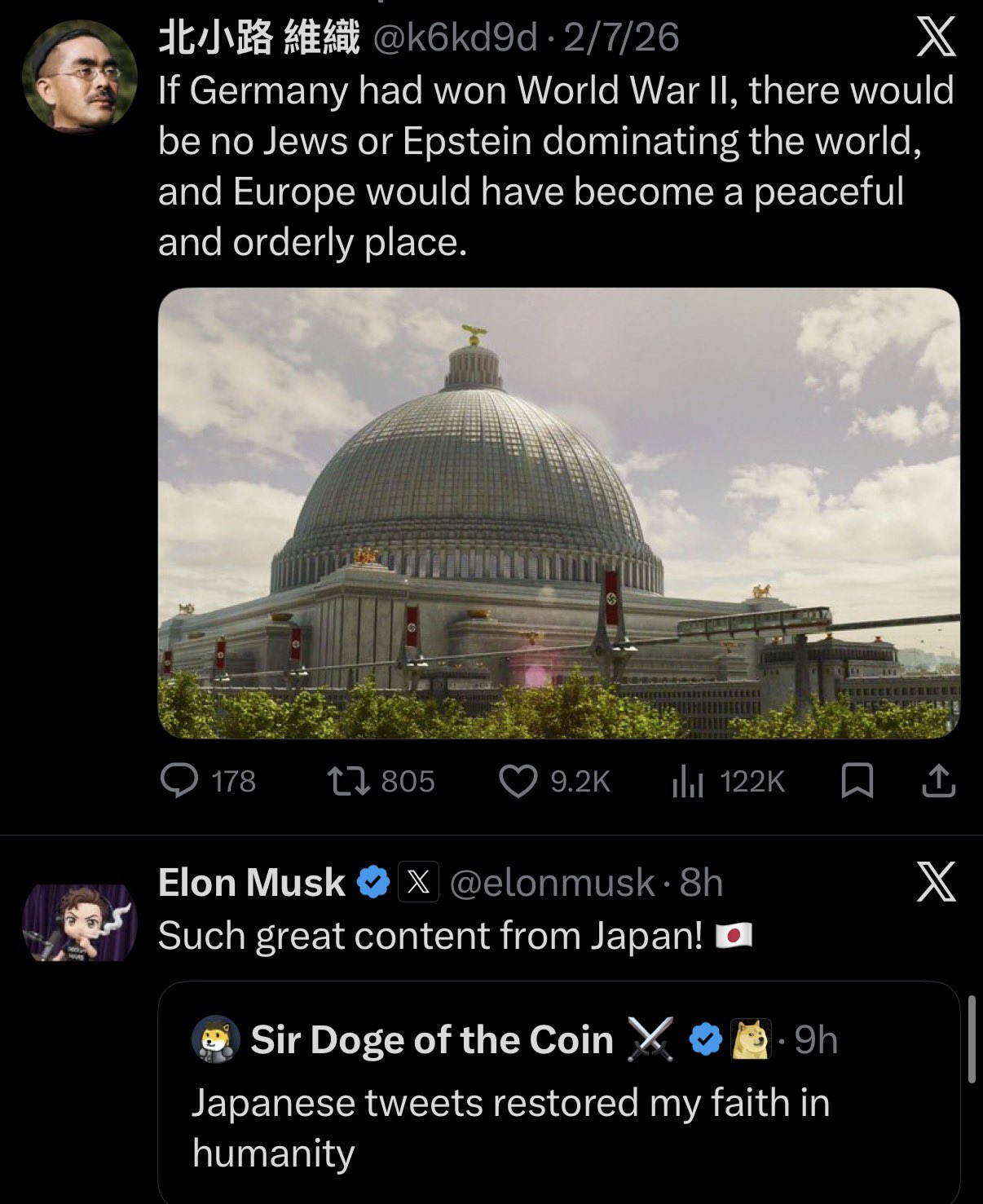Click Sir Doge's verified checkmark badge
Viewport: 983px width, 1204px height.
[706, 1040]
